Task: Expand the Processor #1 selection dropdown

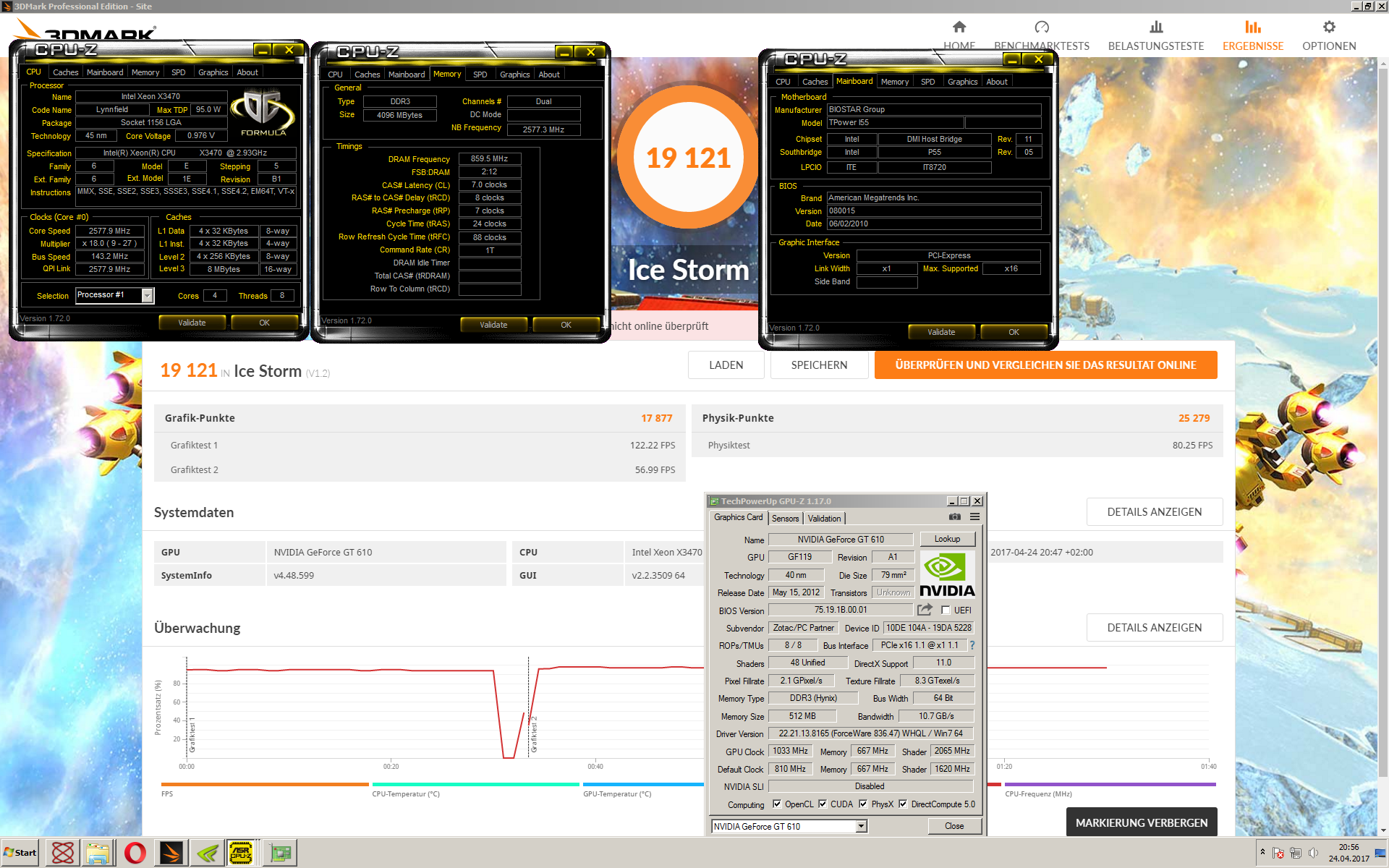Action: tap(147, 295)
